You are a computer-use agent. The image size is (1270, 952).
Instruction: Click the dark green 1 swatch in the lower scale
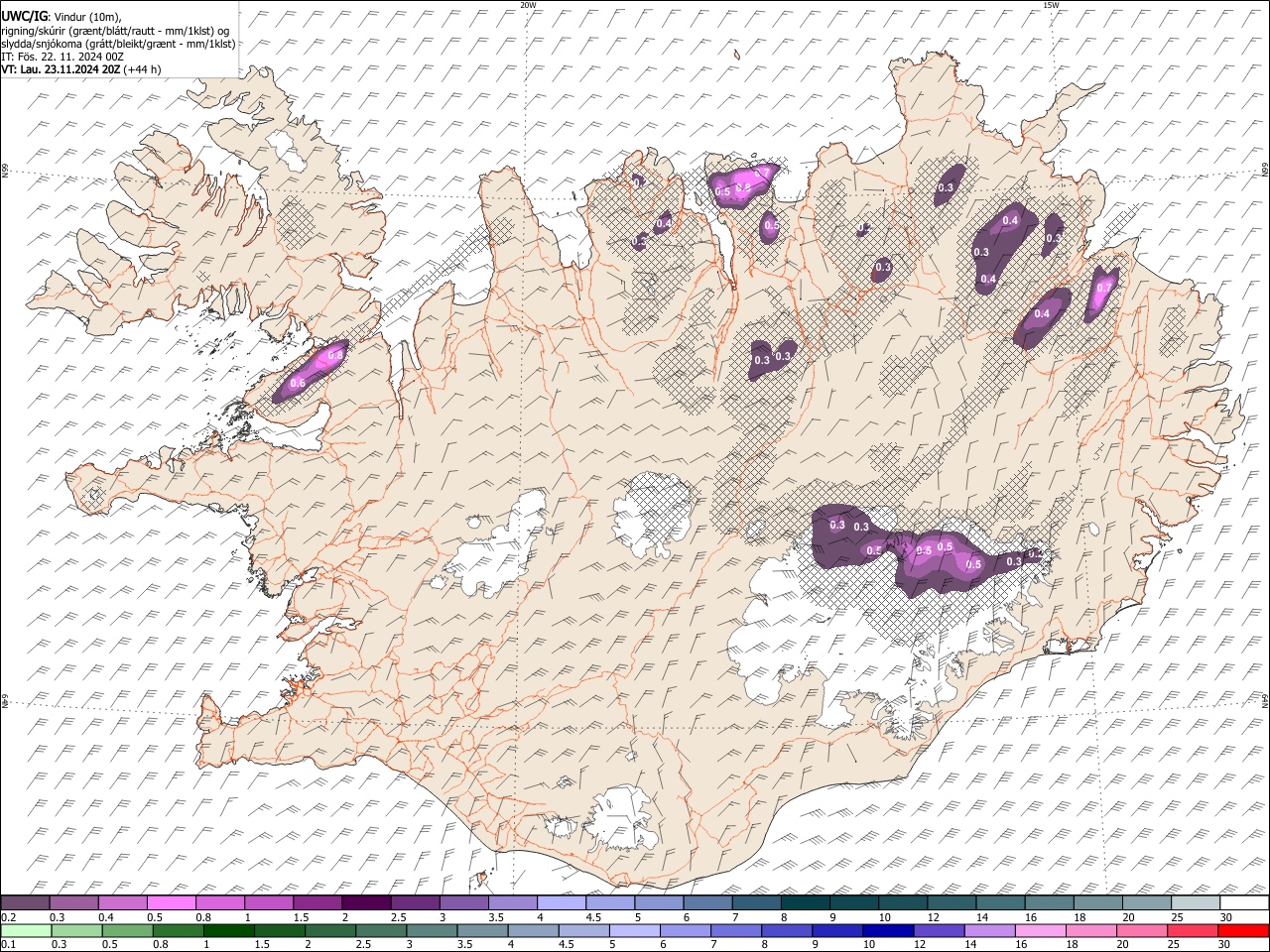tap(227, 930)
